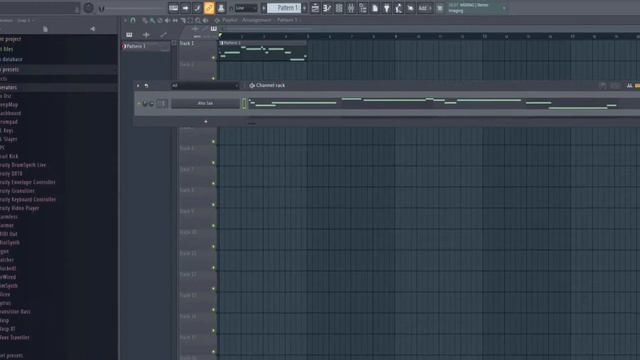Open the Line snap dropdown
640x360 pixels.
point(246,8)
